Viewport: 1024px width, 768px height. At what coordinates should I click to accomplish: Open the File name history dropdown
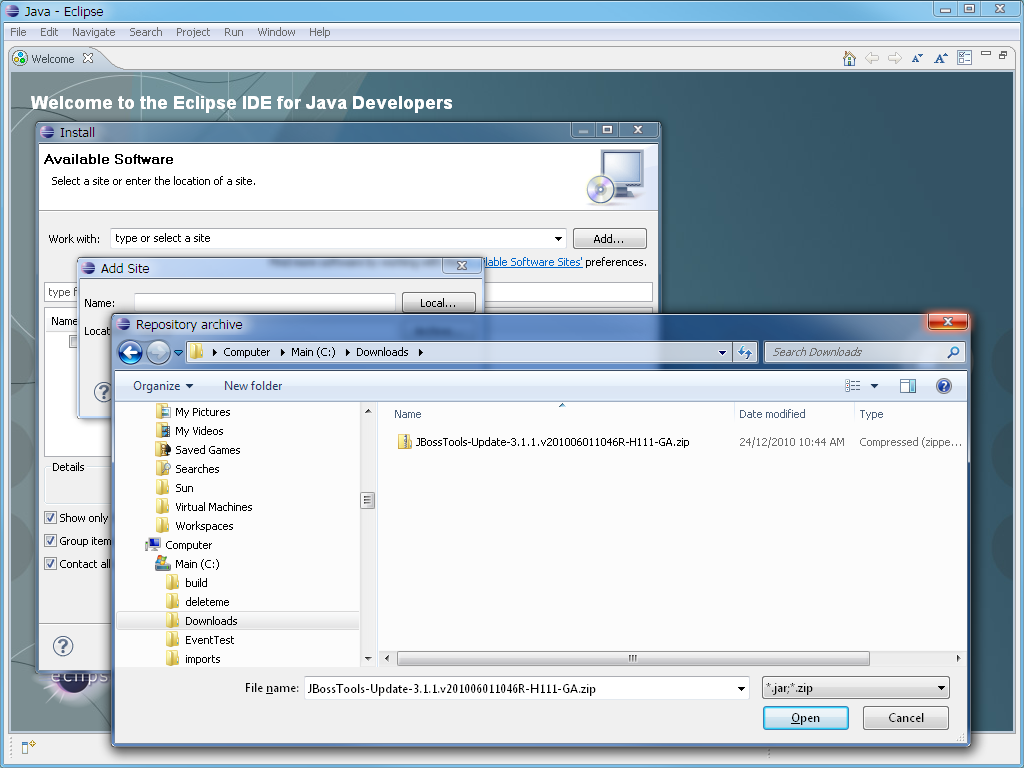[x=741, y=688]
